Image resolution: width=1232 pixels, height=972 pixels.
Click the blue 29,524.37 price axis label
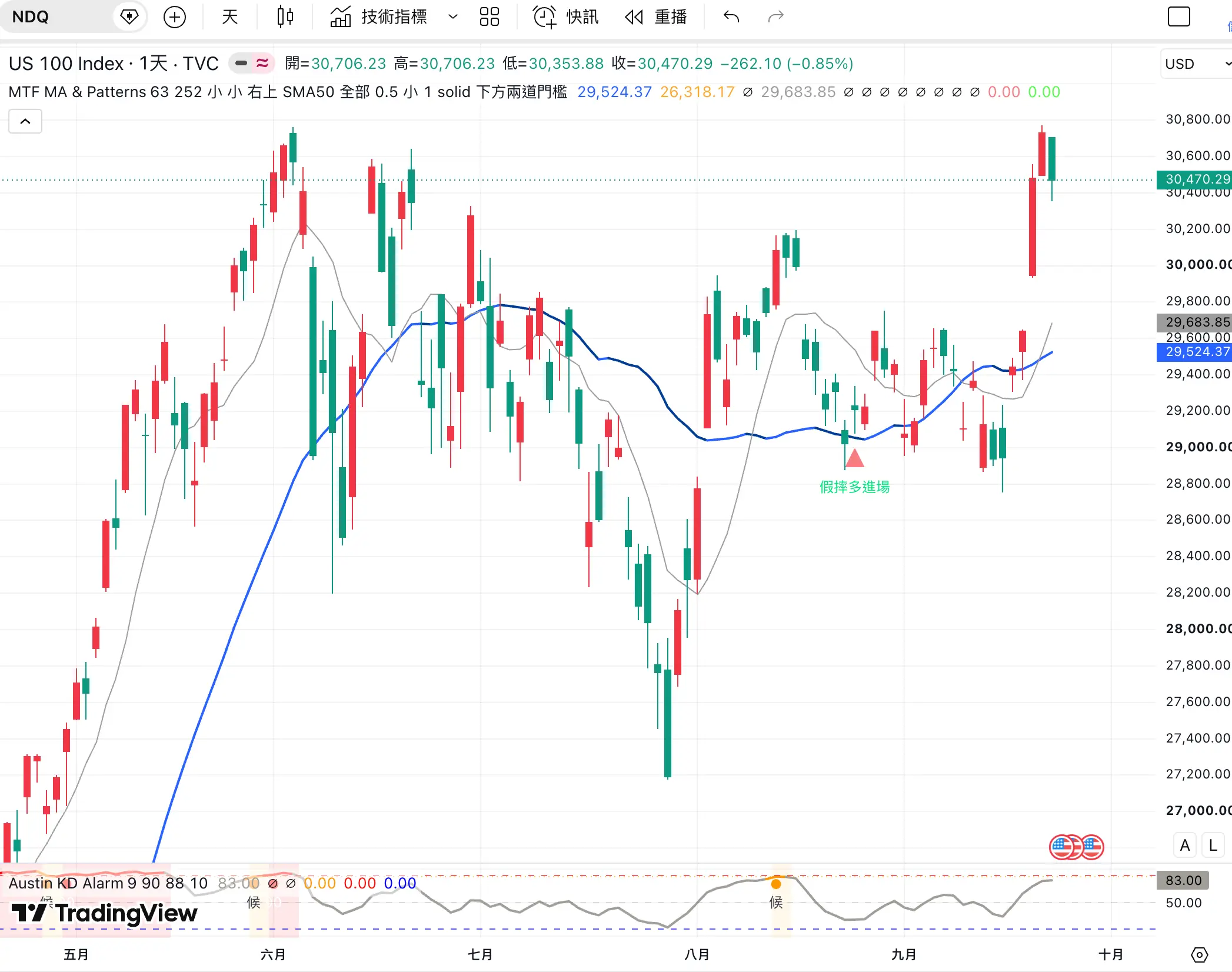[x=1194, y=352]
